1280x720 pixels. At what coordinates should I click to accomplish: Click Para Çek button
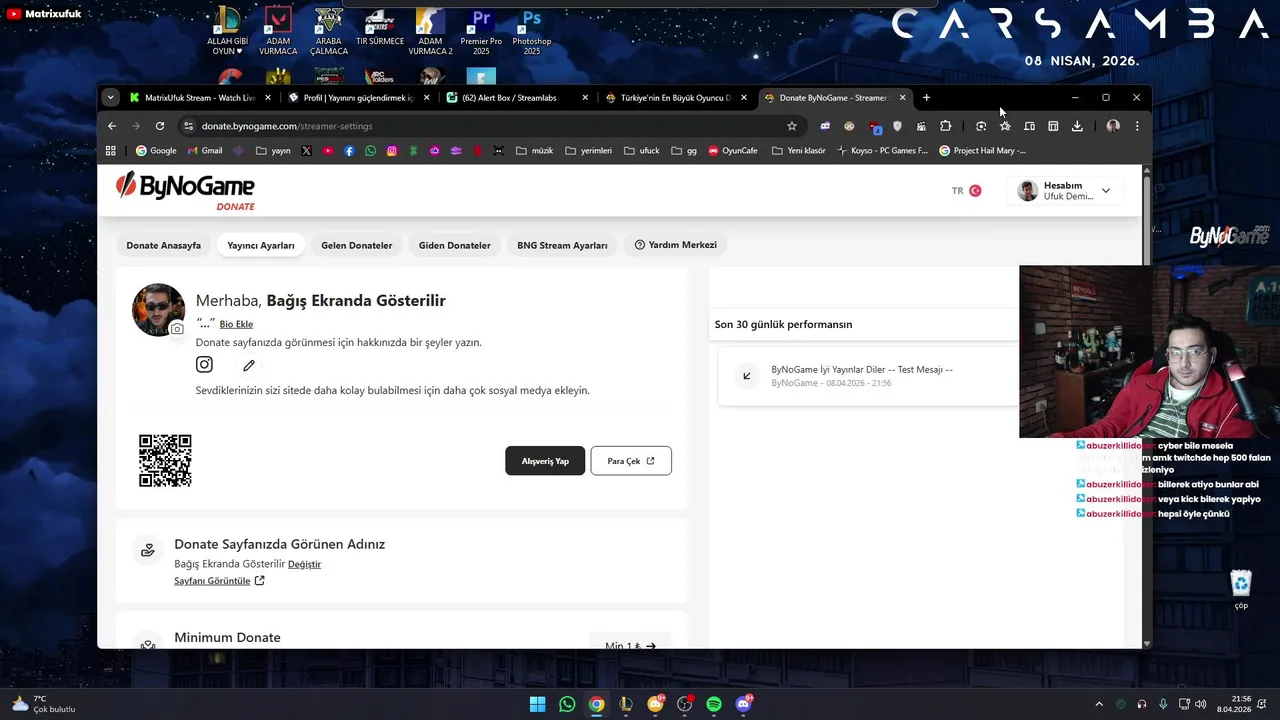(x=631, y=461)
